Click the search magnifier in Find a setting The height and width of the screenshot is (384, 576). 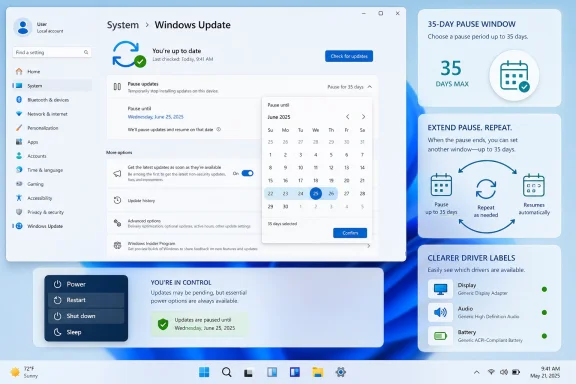coord(86,52)
